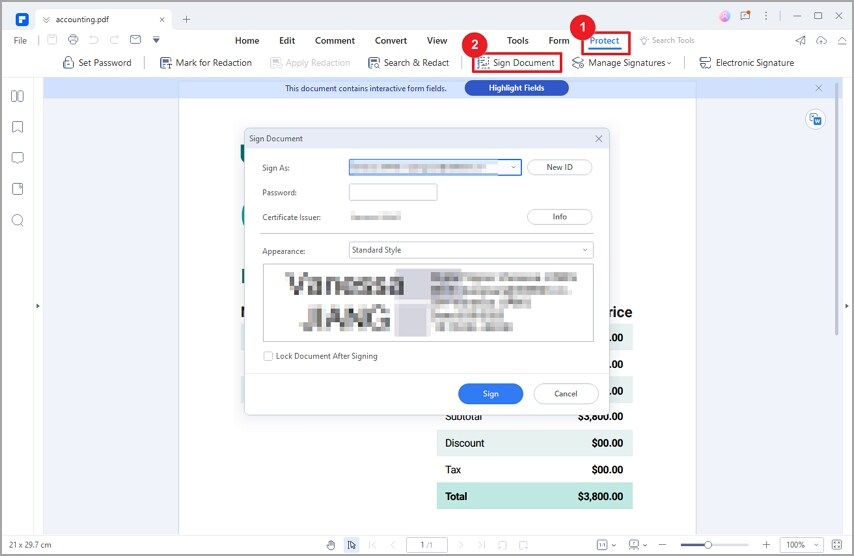This screenshot has height=556, width=854.
Task: Click the fullscreen fit icon in status bar
Action: point(837,545)
